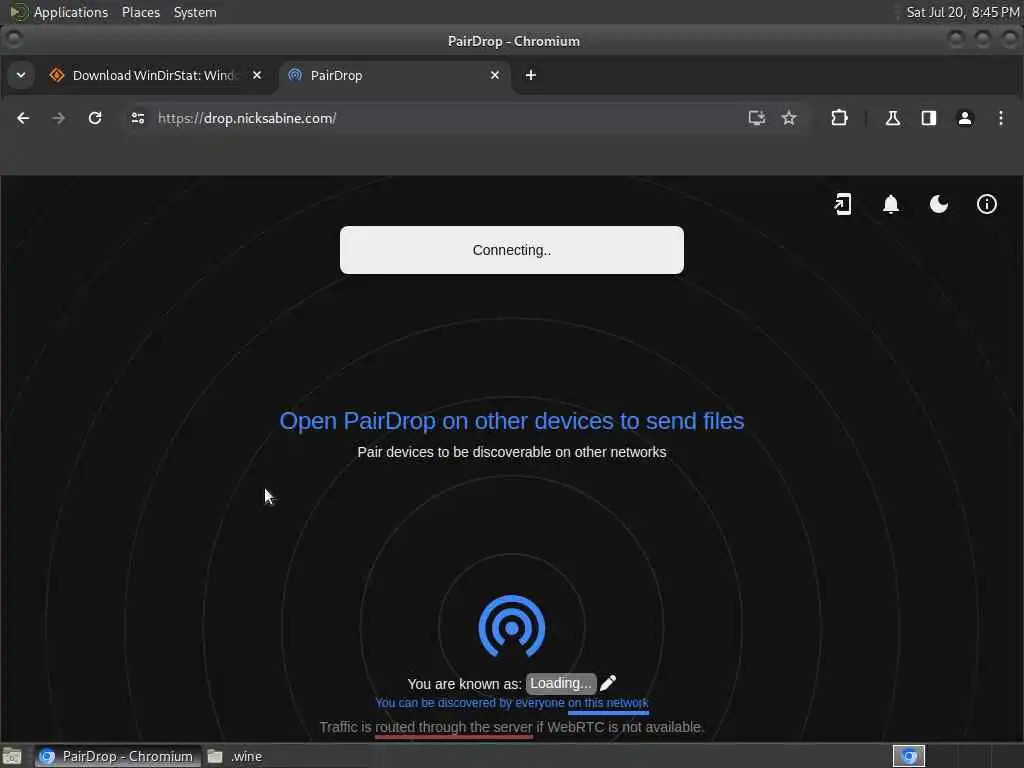Click the address bar URL
This screenshot has width=1024, height=768.
point(247,118)
